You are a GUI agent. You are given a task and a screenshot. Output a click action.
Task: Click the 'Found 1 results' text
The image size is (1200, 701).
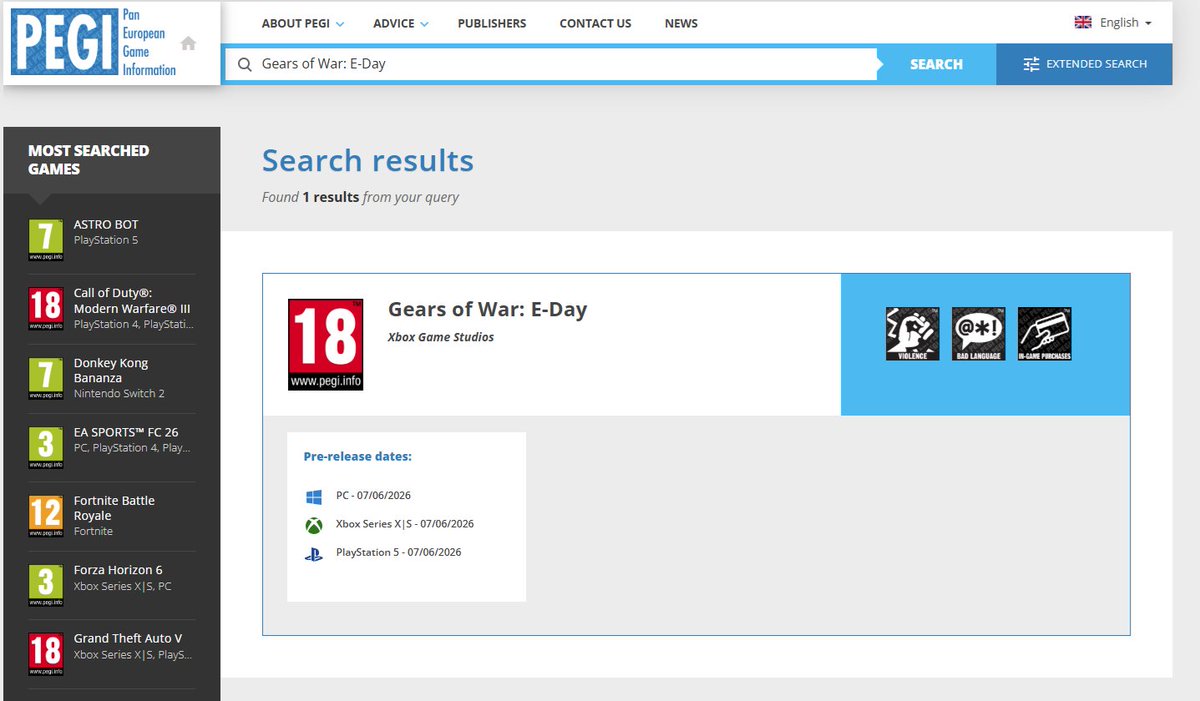tap(360, 197)
